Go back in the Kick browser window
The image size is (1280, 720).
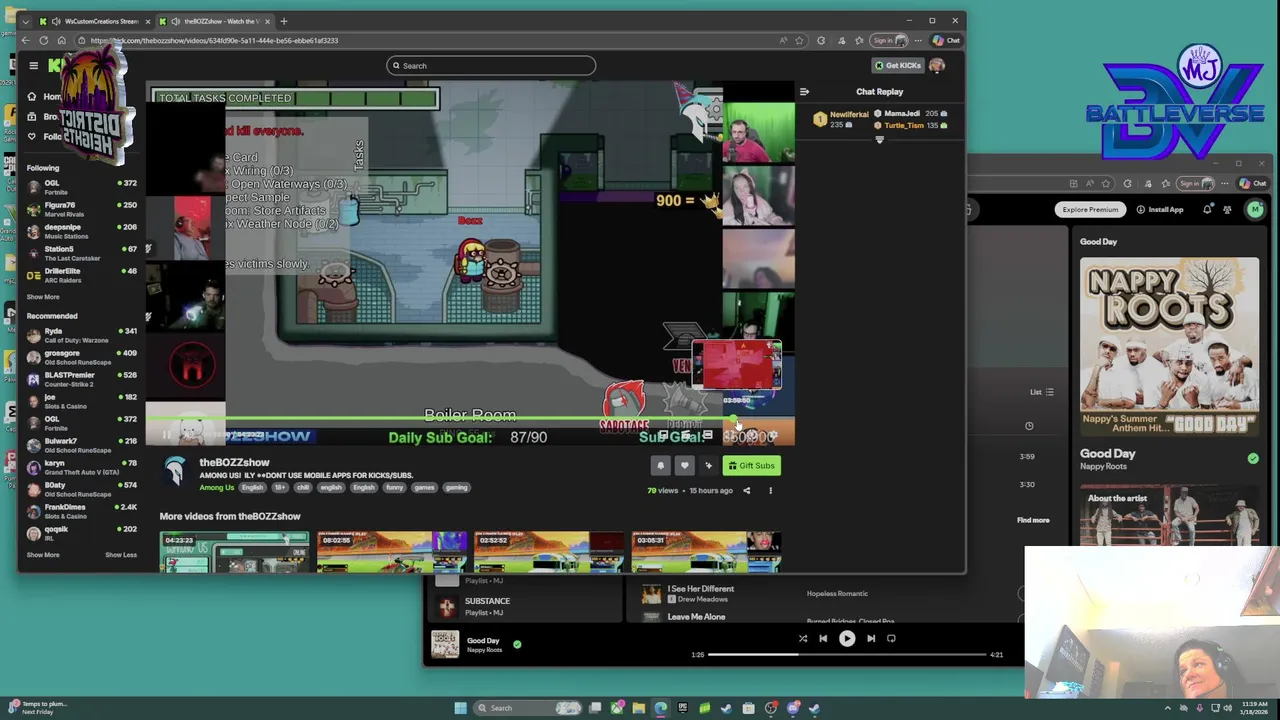(26, 40)
